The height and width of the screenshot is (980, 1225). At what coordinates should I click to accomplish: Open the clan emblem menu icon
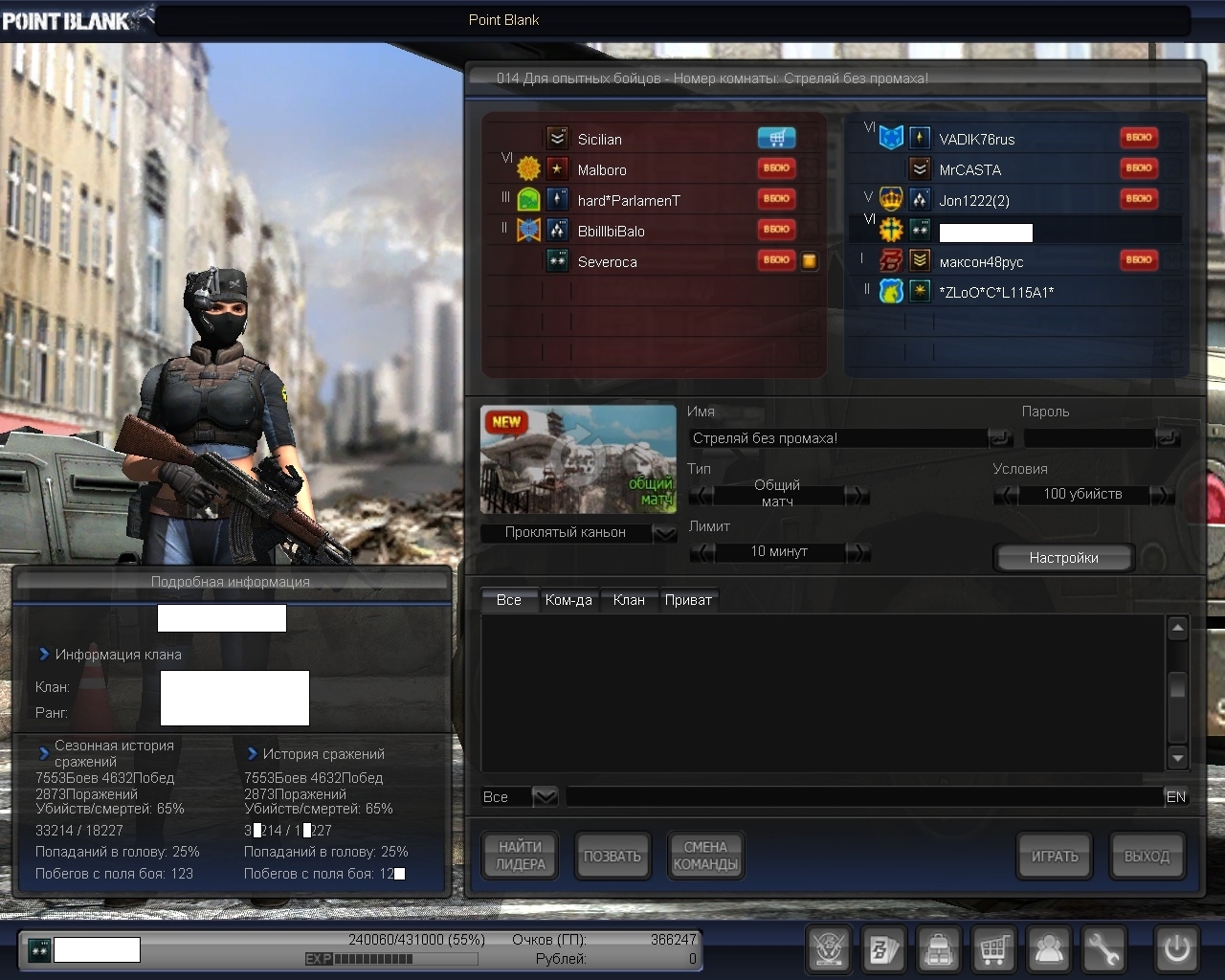pos(829,949)
